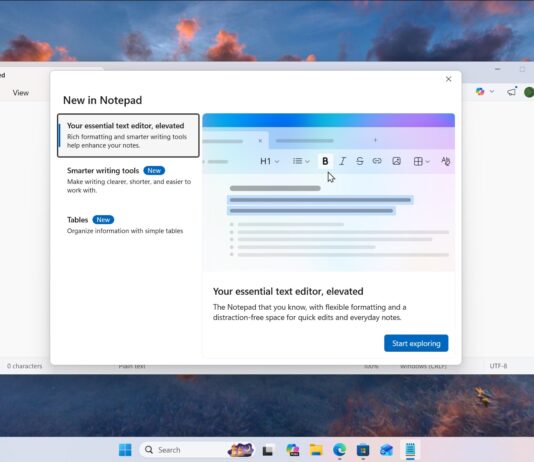Viewport: 534px width, 462px height.
Task: Click the UTF-8 encoding status entry
Action: coord(498,366)
